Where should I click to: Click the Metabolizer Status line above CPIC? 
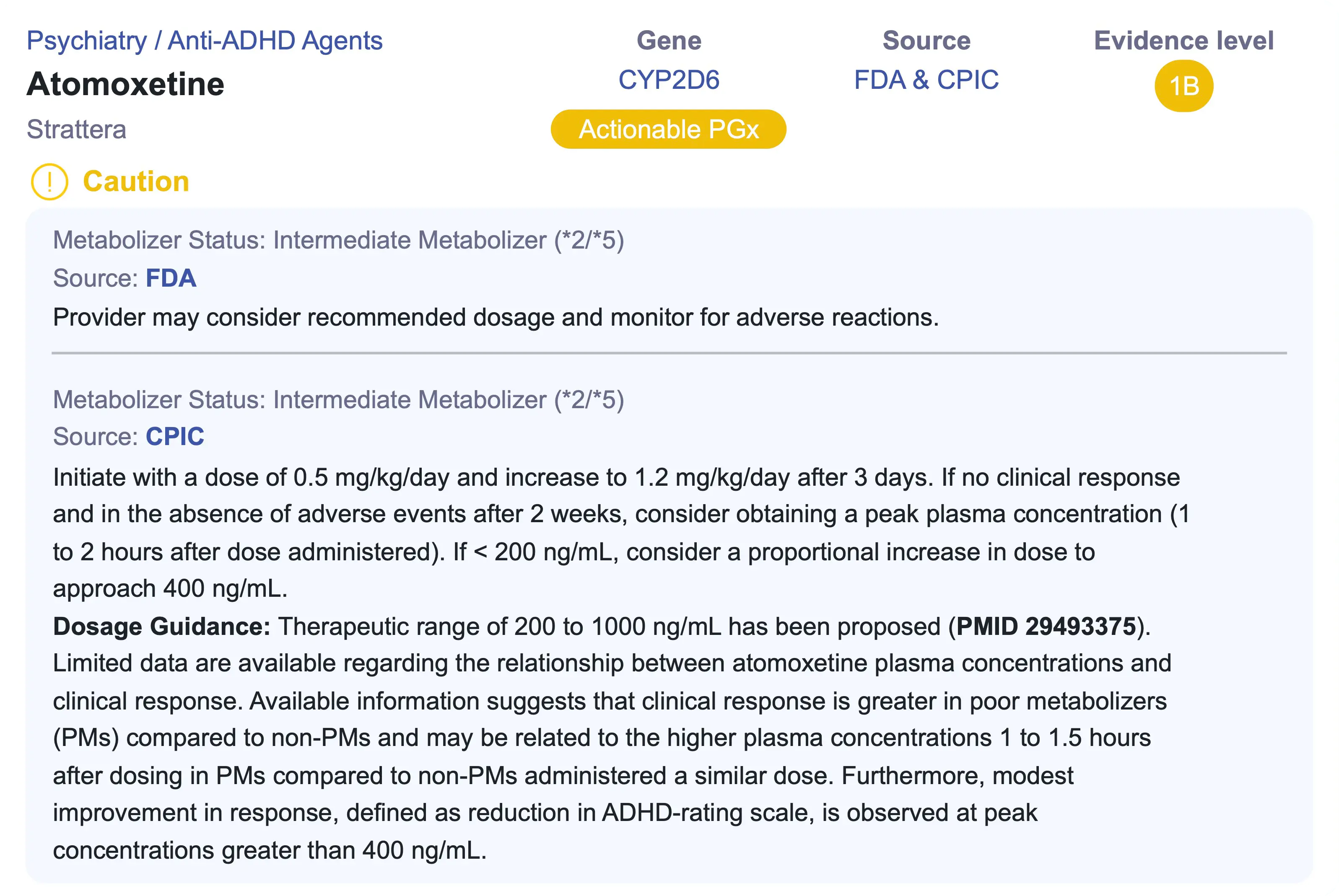[338, 399]
